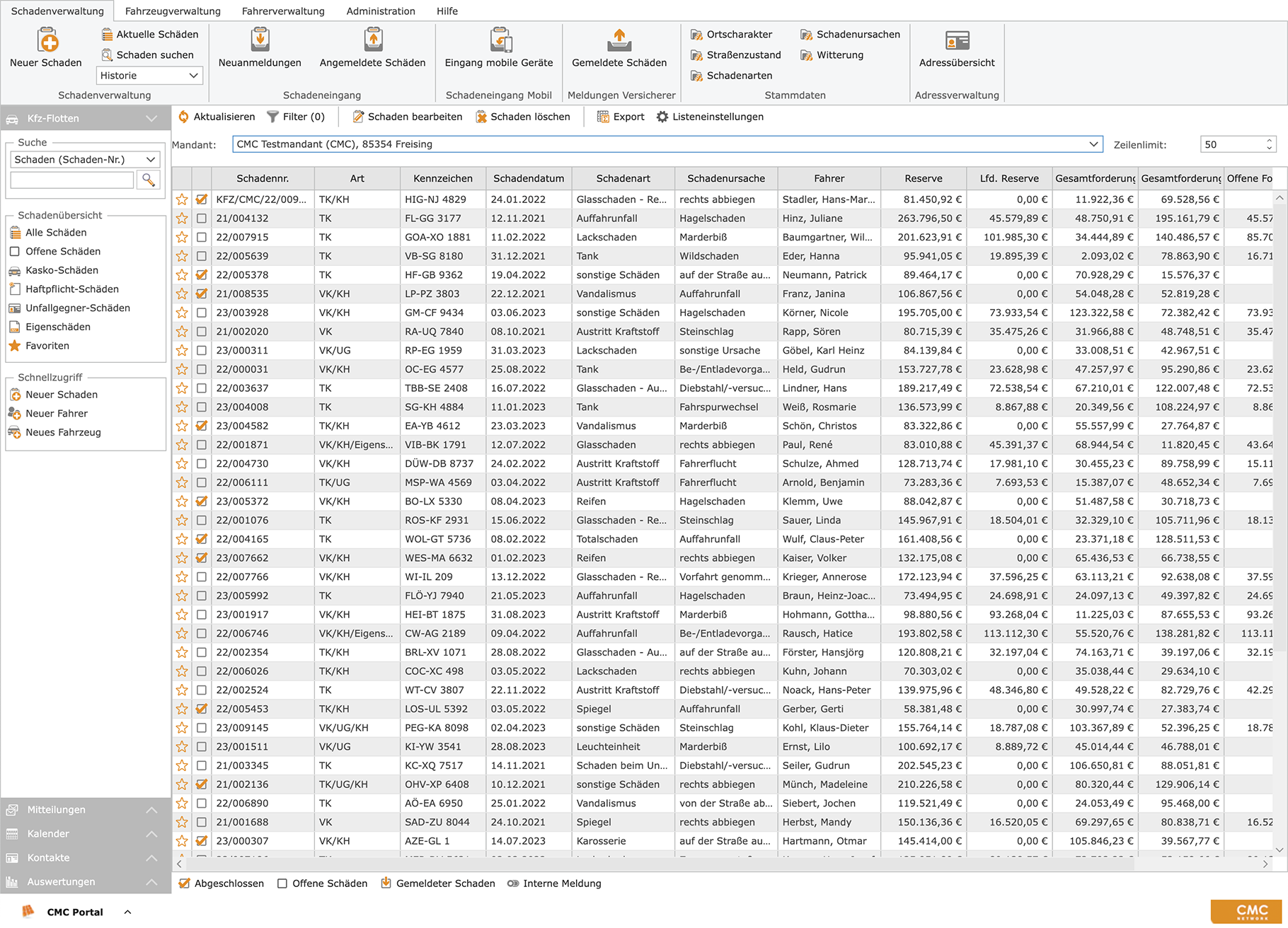Click Neues Fahrzeug quick access

pos(55,432)
